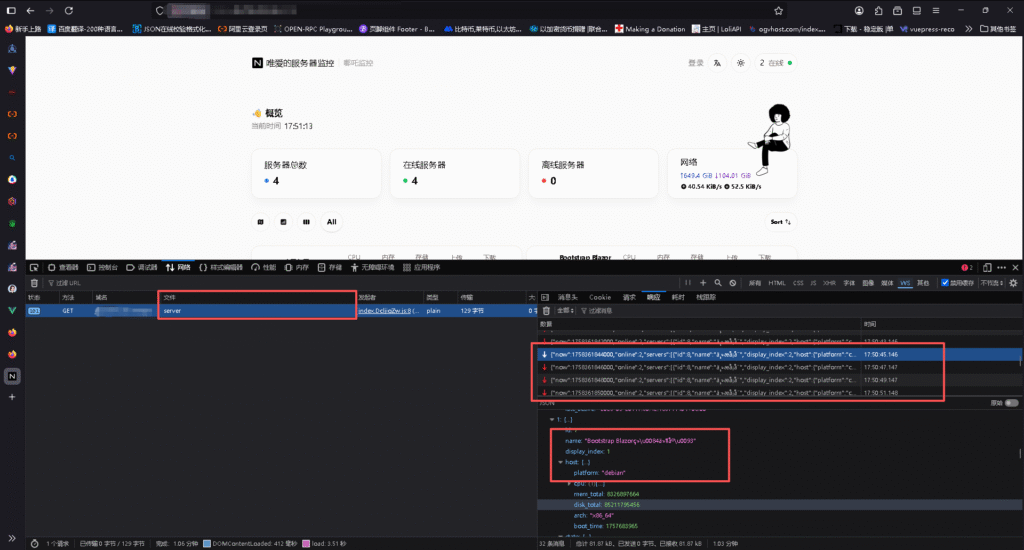Image resolution: width=1024 pixels, height=550 pixels.
Task: Open the 全部 message filter dropdown
Action: 564,311
